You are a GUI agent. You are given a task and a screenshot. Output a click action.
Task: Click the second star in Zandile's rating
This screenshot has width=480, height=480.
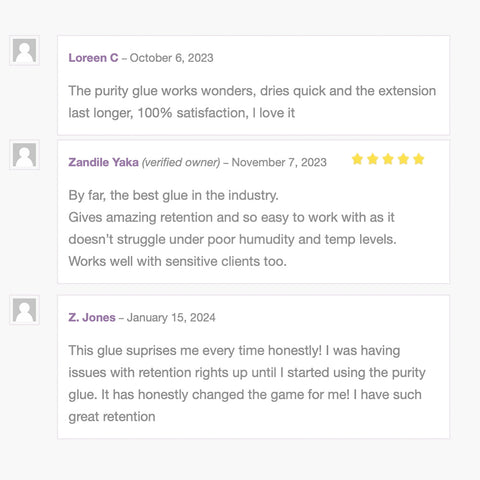[372, 159]
